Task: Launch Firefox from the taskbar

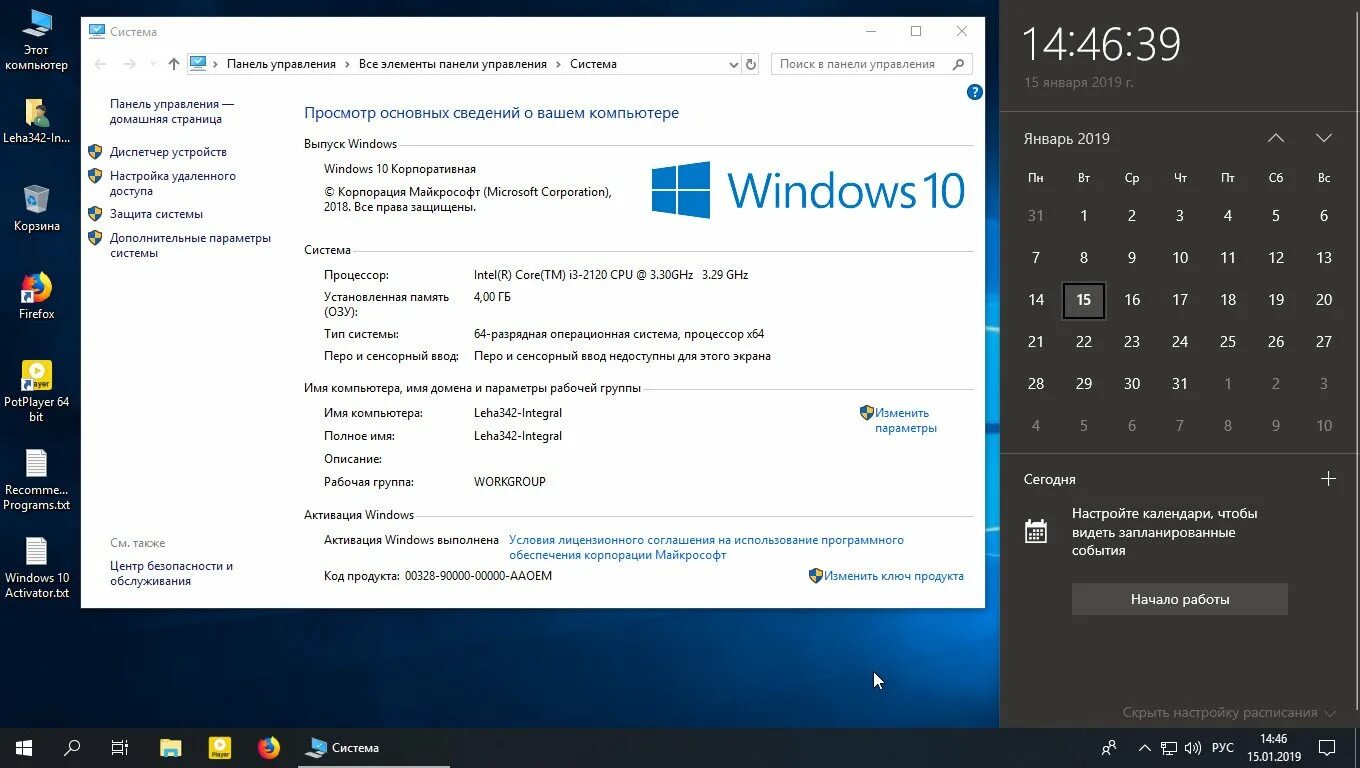Action: point(269,748)
